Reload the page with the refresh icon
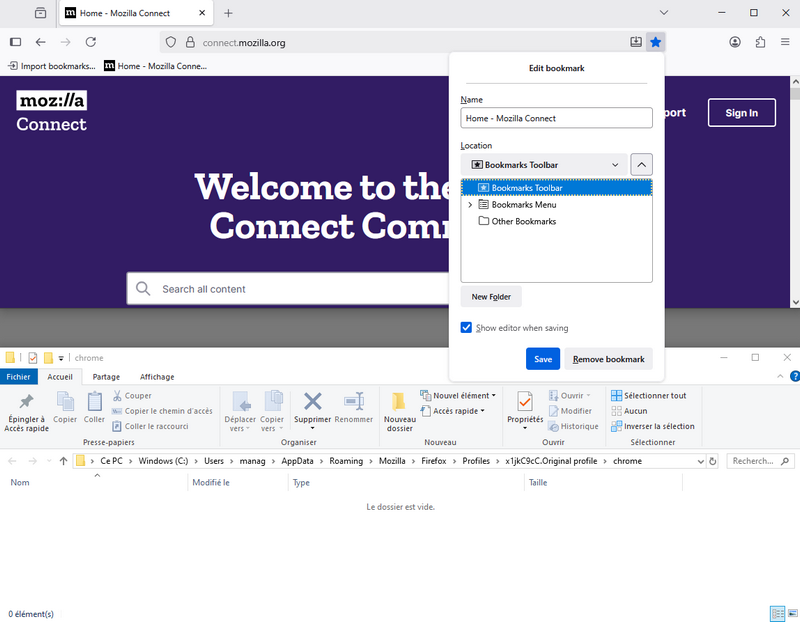This screenshot has height=622, width=800. pyautogui.click(x=91, y=42)
